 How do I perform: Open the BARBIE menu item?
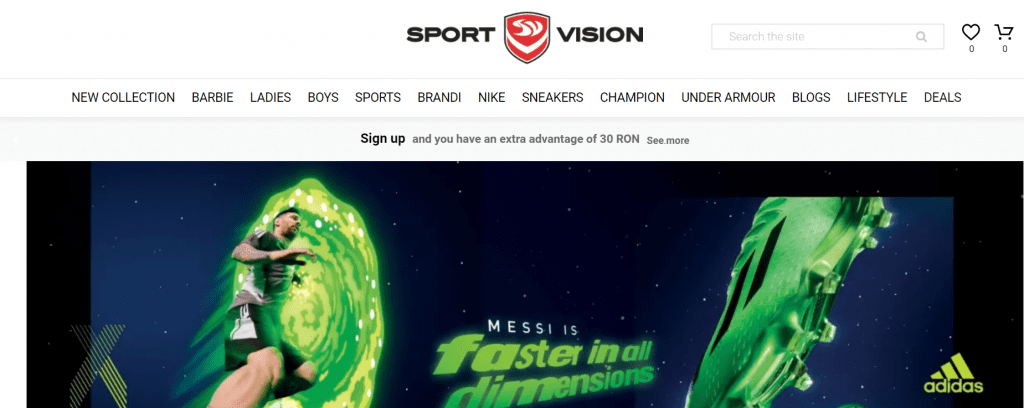point(212,98)
